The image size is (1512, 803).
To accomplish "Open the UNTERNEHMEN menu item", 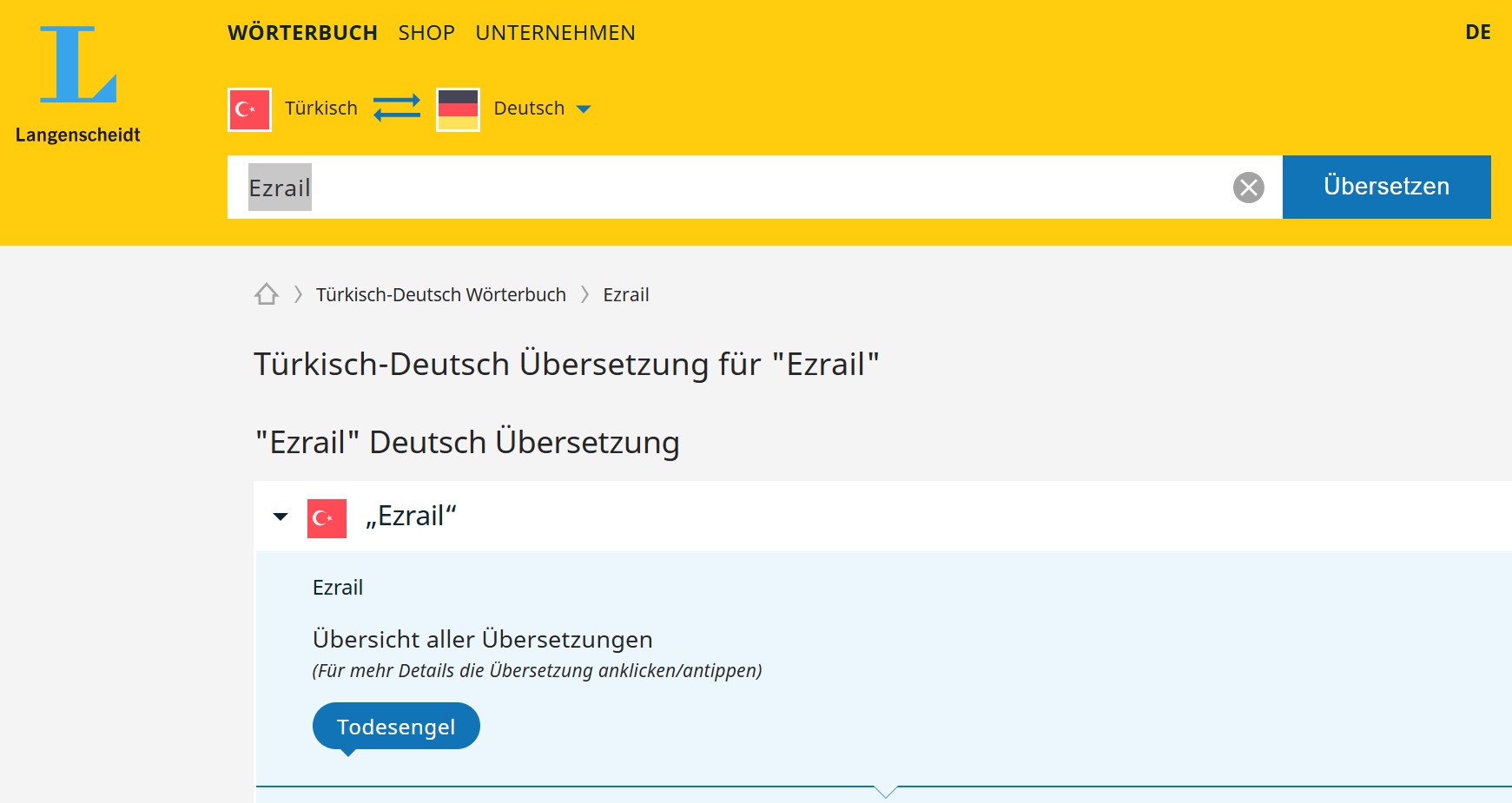I will coord(555,33).
